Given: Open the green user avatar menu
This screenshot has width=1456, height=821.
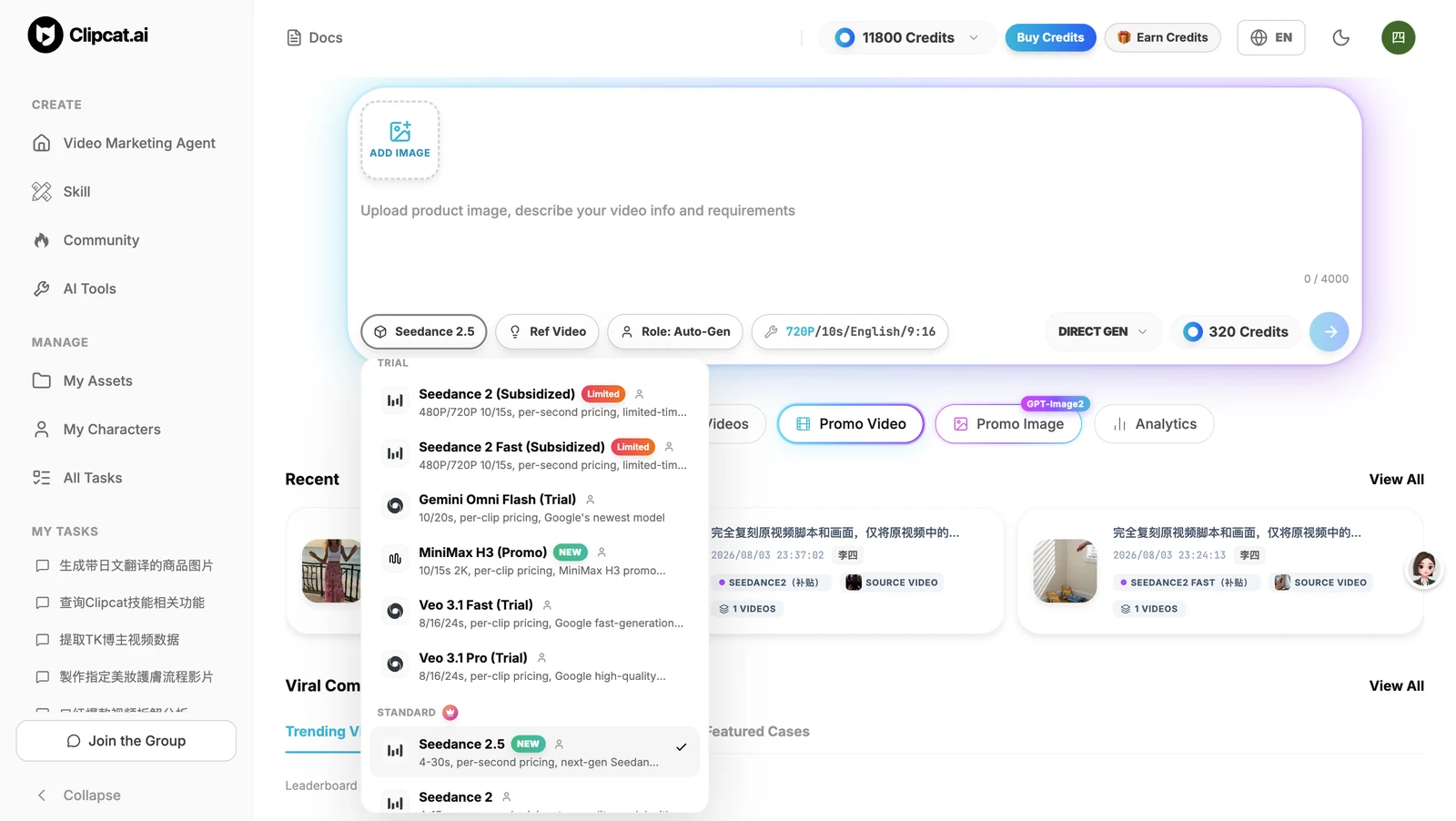Looking at the screenshot, I should click(1398, 37).
